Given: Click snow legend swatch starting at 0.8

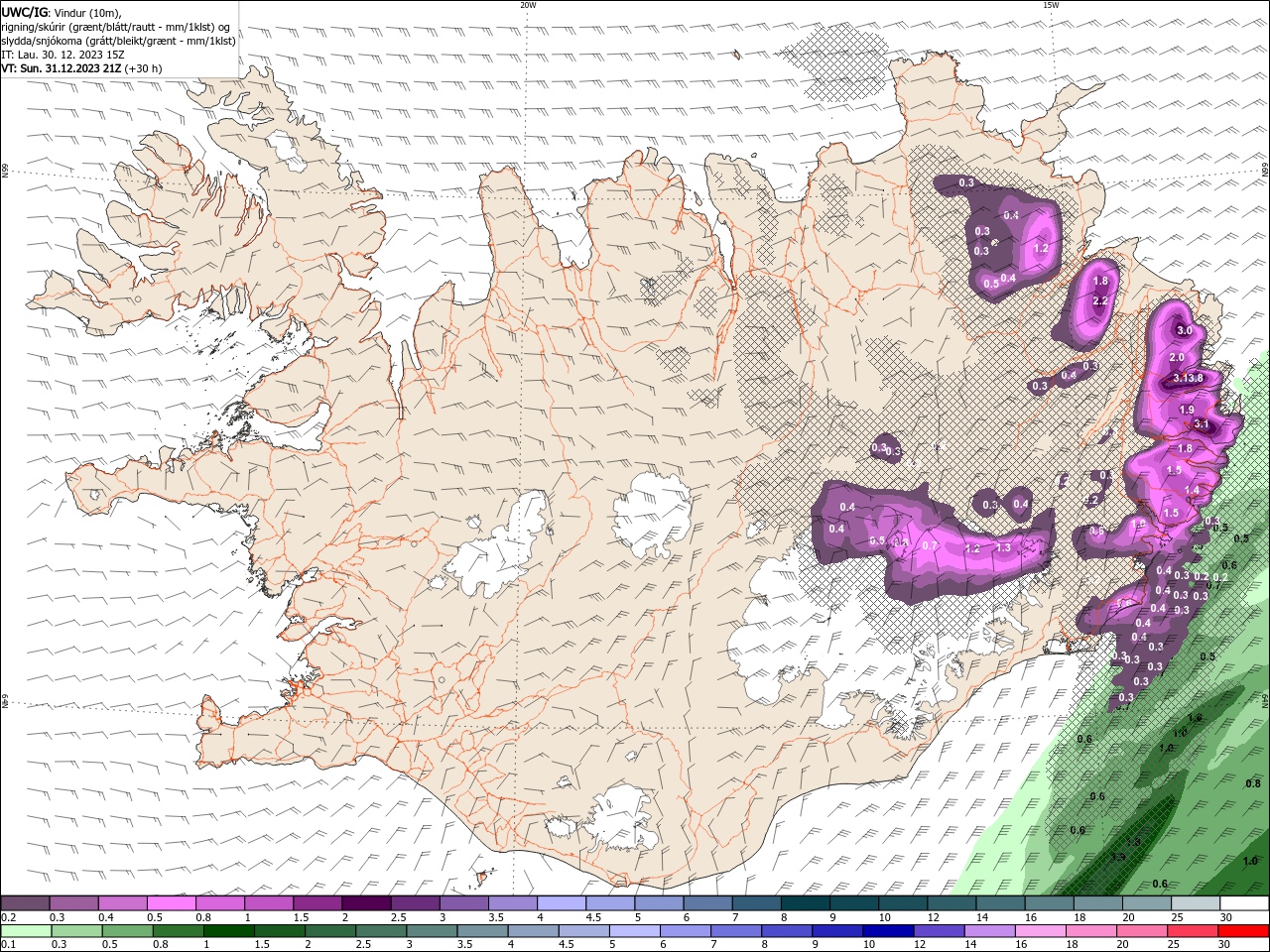Looking at the screenshot, I should click(x=220, y=903).
